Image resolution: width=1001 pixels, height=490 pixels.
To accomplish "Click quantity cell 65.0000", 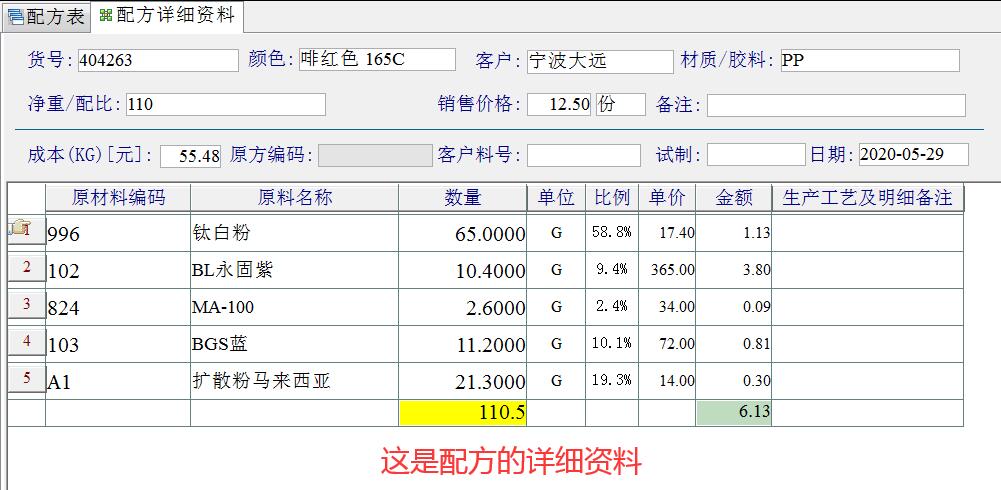I will [463, 233].
